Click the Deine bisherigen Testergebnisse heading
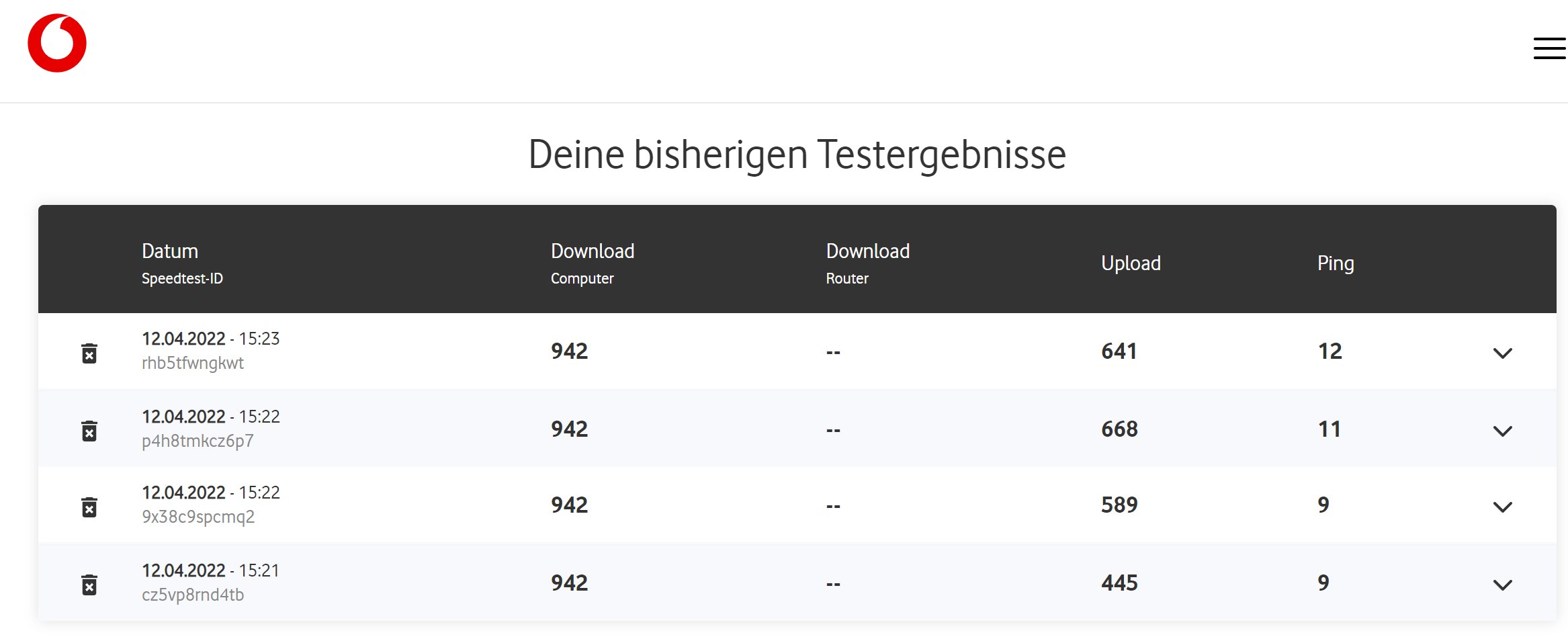Screen dimensions: 1568x639 (797, 155)
